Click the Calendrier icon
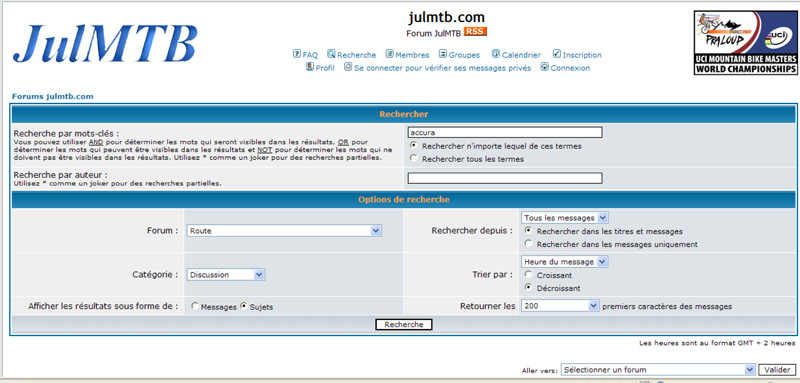 point(496,54)
